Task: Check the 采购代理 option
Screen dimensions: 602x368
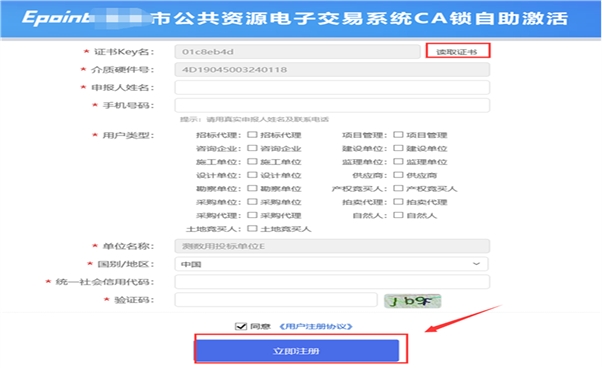Action: click(252, 215)
